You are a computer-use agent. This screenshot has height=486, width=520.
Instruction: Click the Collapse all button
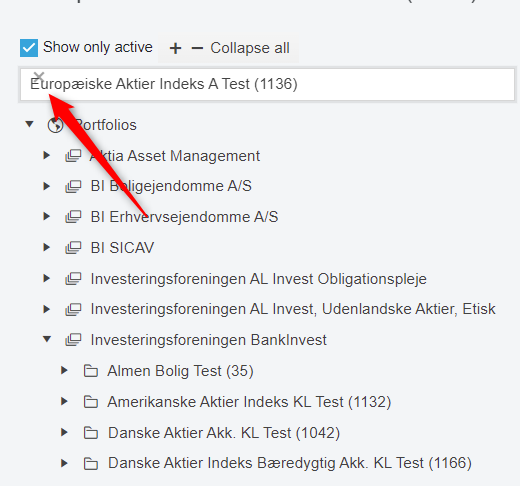tap(250, 48)
